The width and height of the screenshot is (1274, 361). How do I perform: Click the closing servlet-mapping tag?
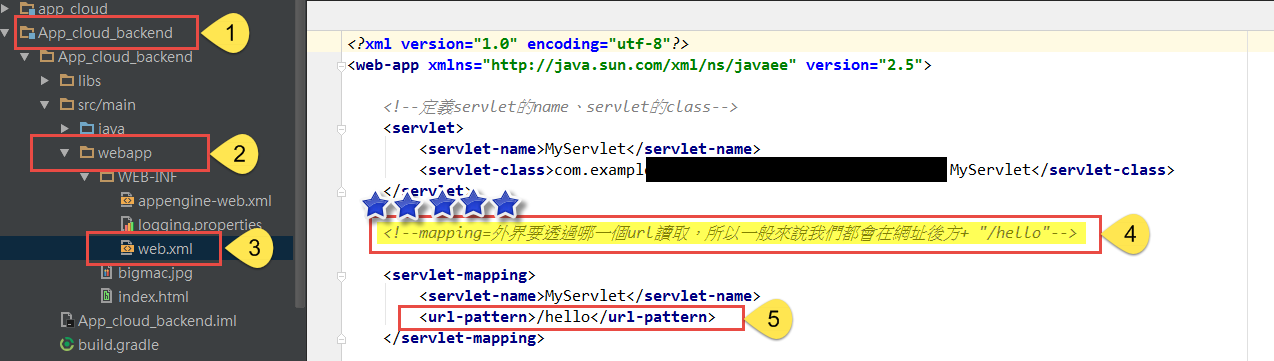(x=463, y=339)
